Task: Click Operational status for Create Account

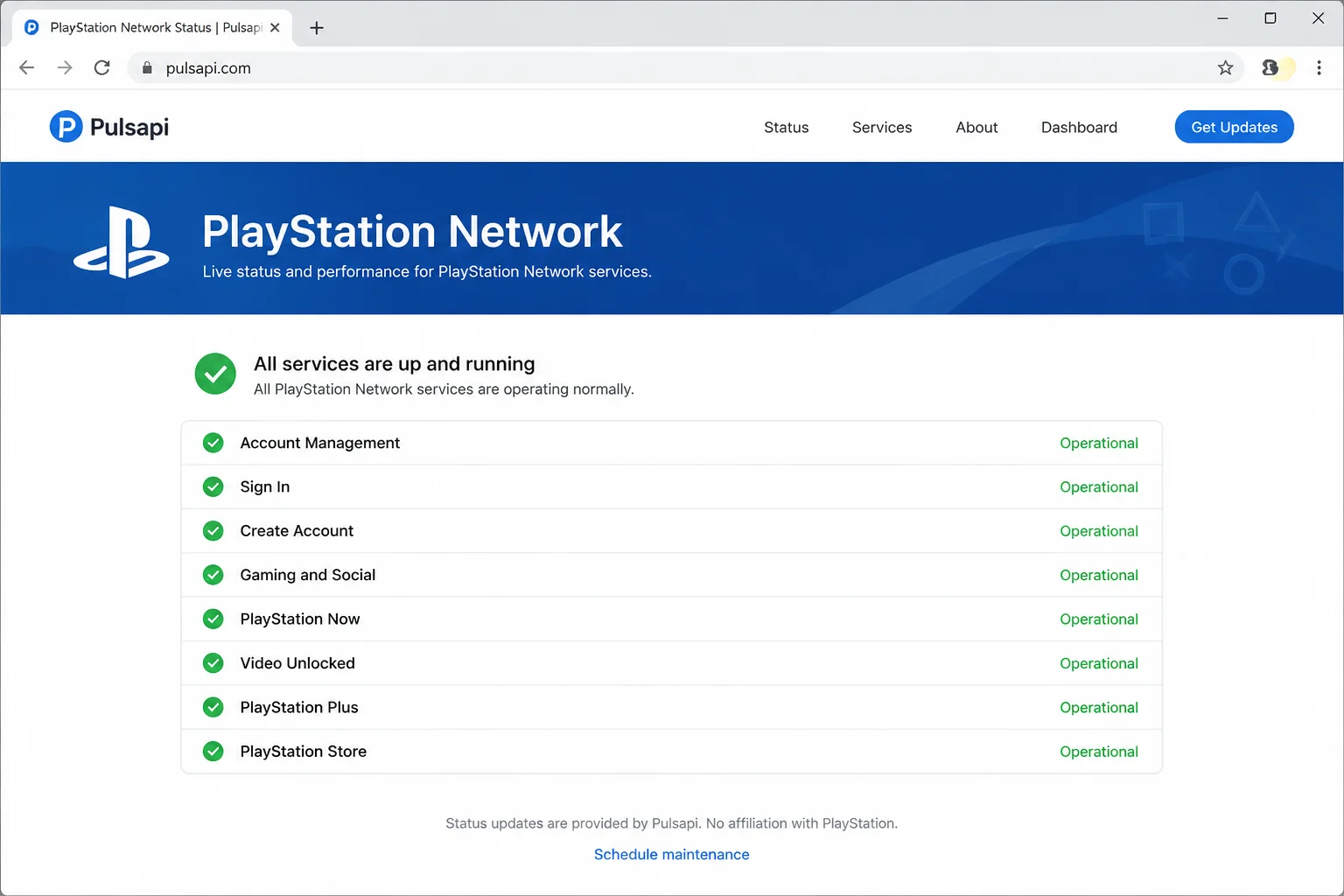Action: (x=1098, y=530)
